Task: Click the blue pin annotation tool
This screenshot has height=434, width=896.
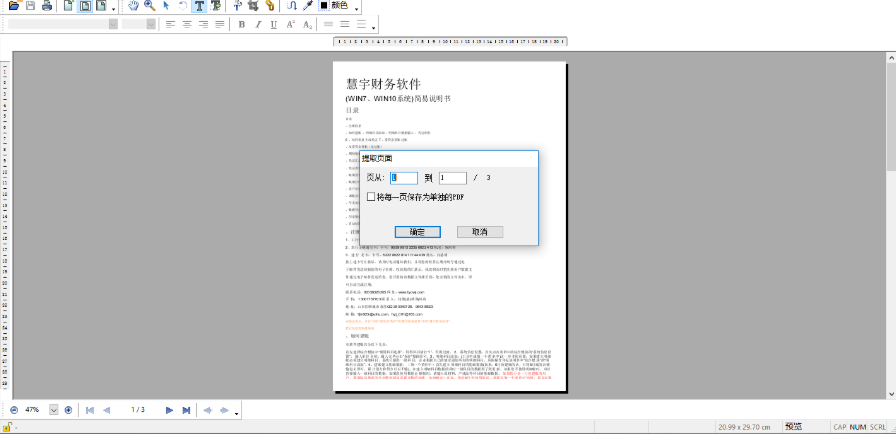Action: (x=238, y=6)
